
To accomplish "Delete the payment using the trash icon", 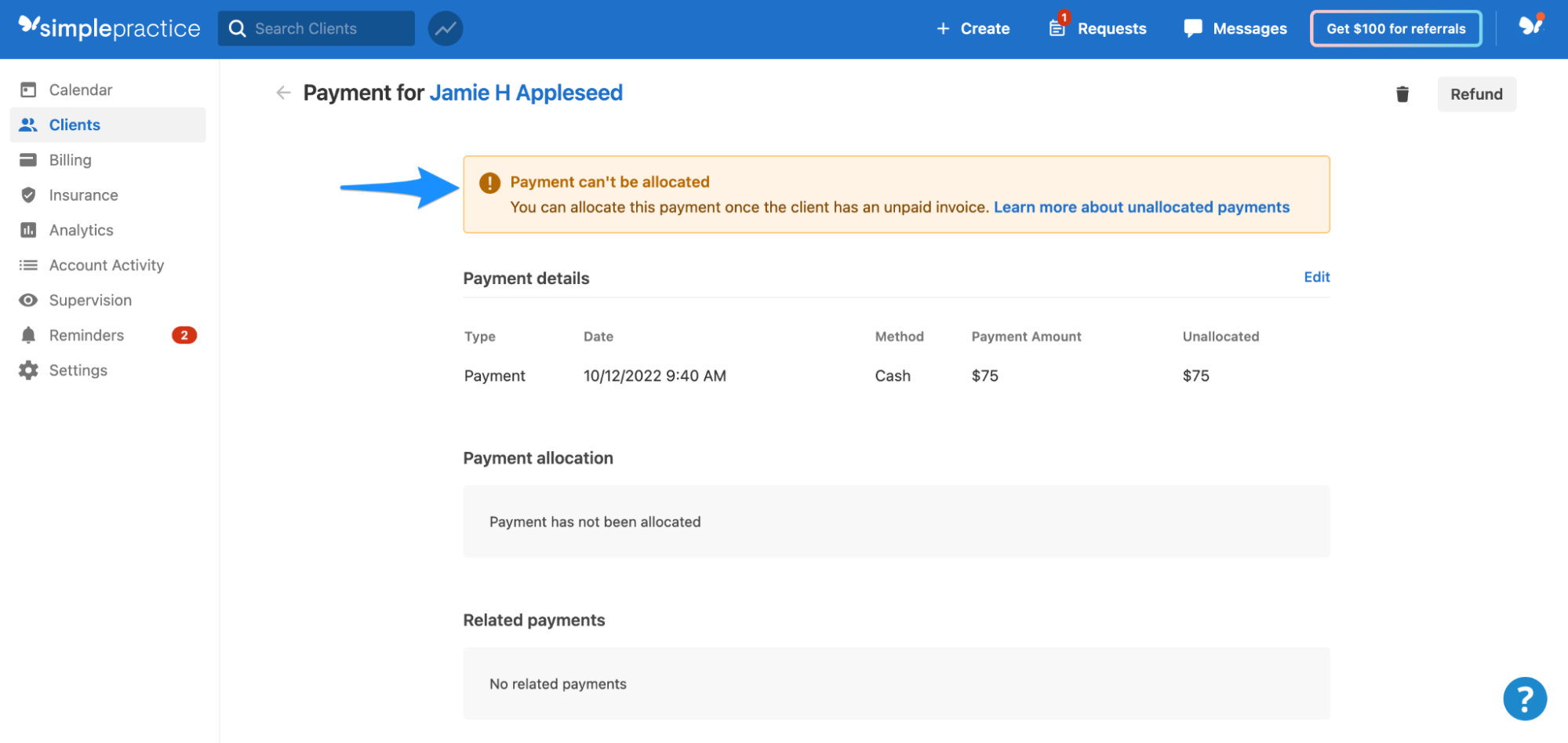I will [x=1402, y=93].
